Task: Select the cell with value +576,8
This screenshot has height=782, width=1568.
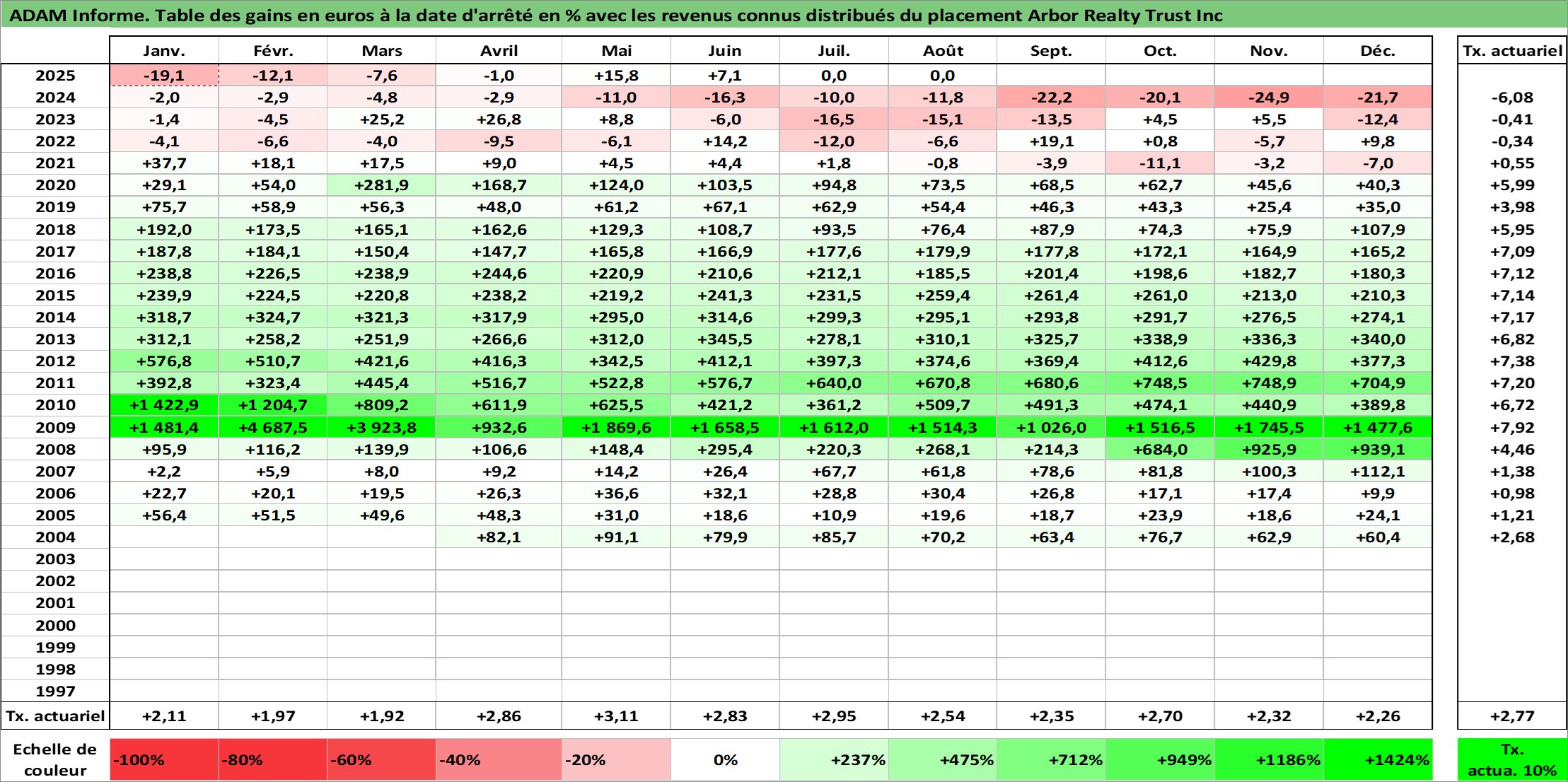Action: [164, 361]
